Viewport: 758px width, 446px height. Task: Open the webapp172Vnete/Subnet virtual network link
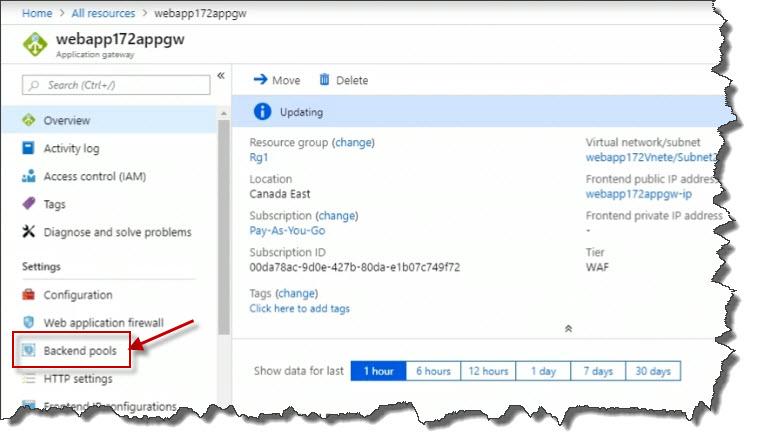point(650,157)
